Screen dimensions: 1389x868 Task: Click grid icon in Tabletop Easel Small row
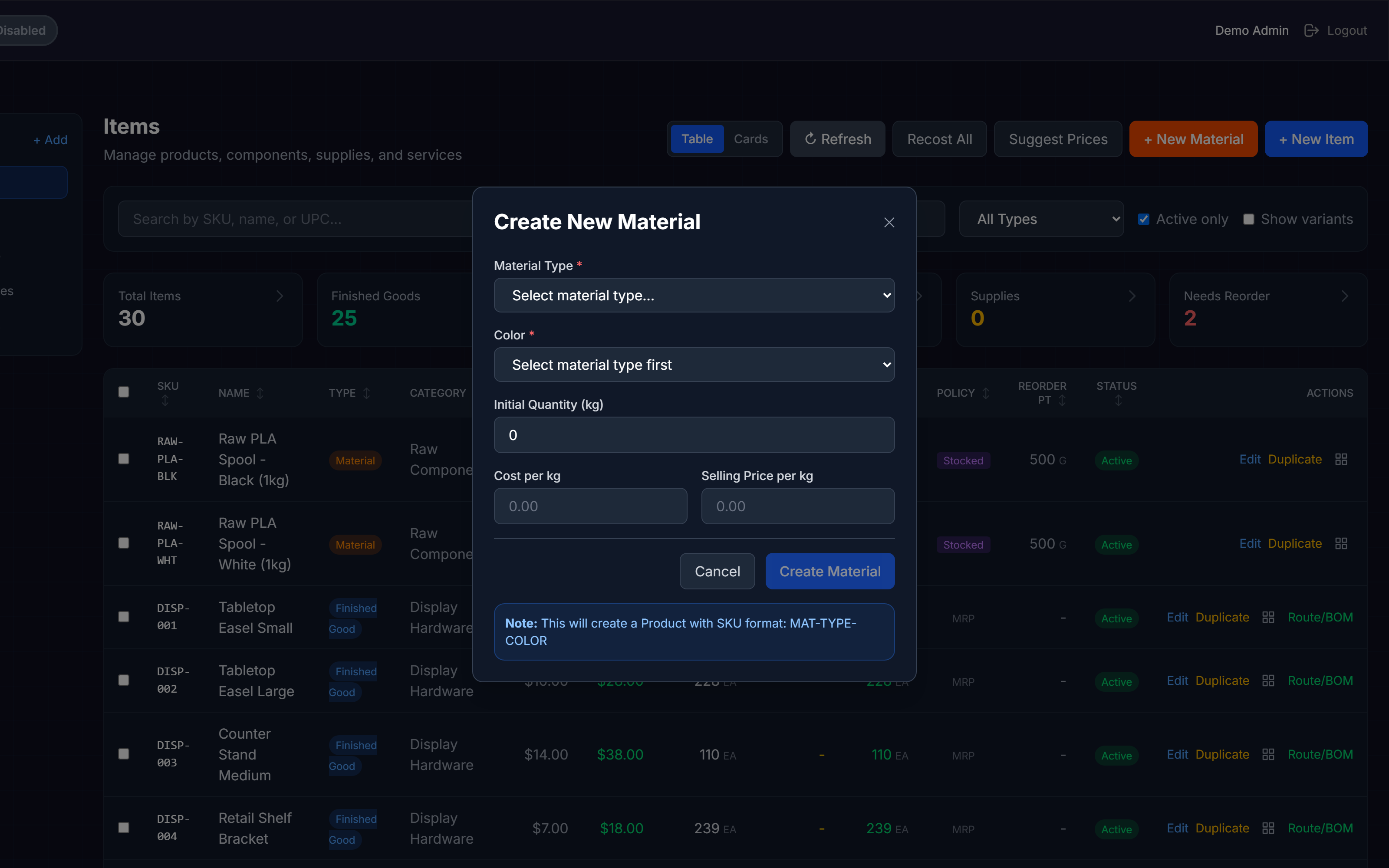[1268, 617]
